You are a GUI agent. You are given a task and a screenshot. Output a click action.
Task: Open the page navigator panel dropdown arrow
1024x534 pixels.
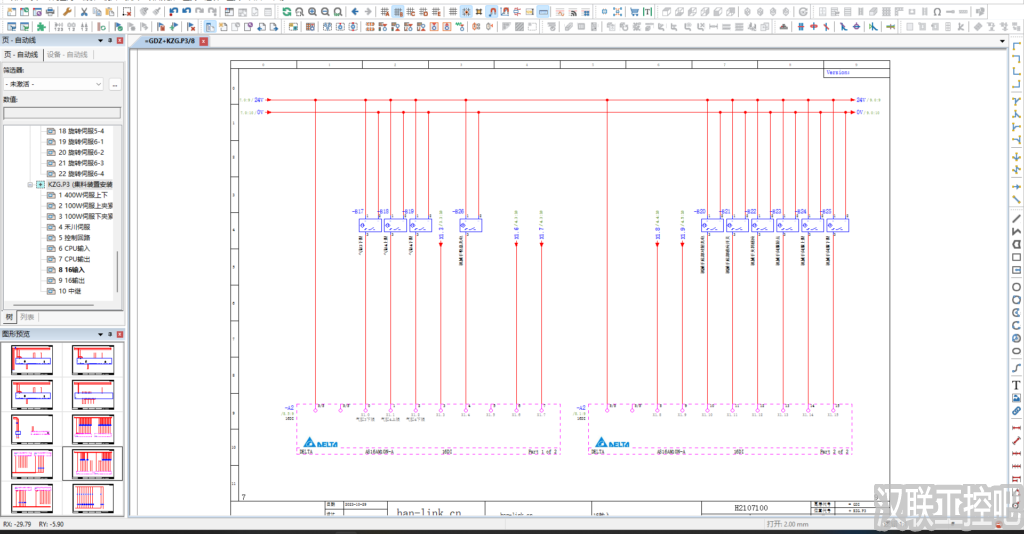[101, 40]
